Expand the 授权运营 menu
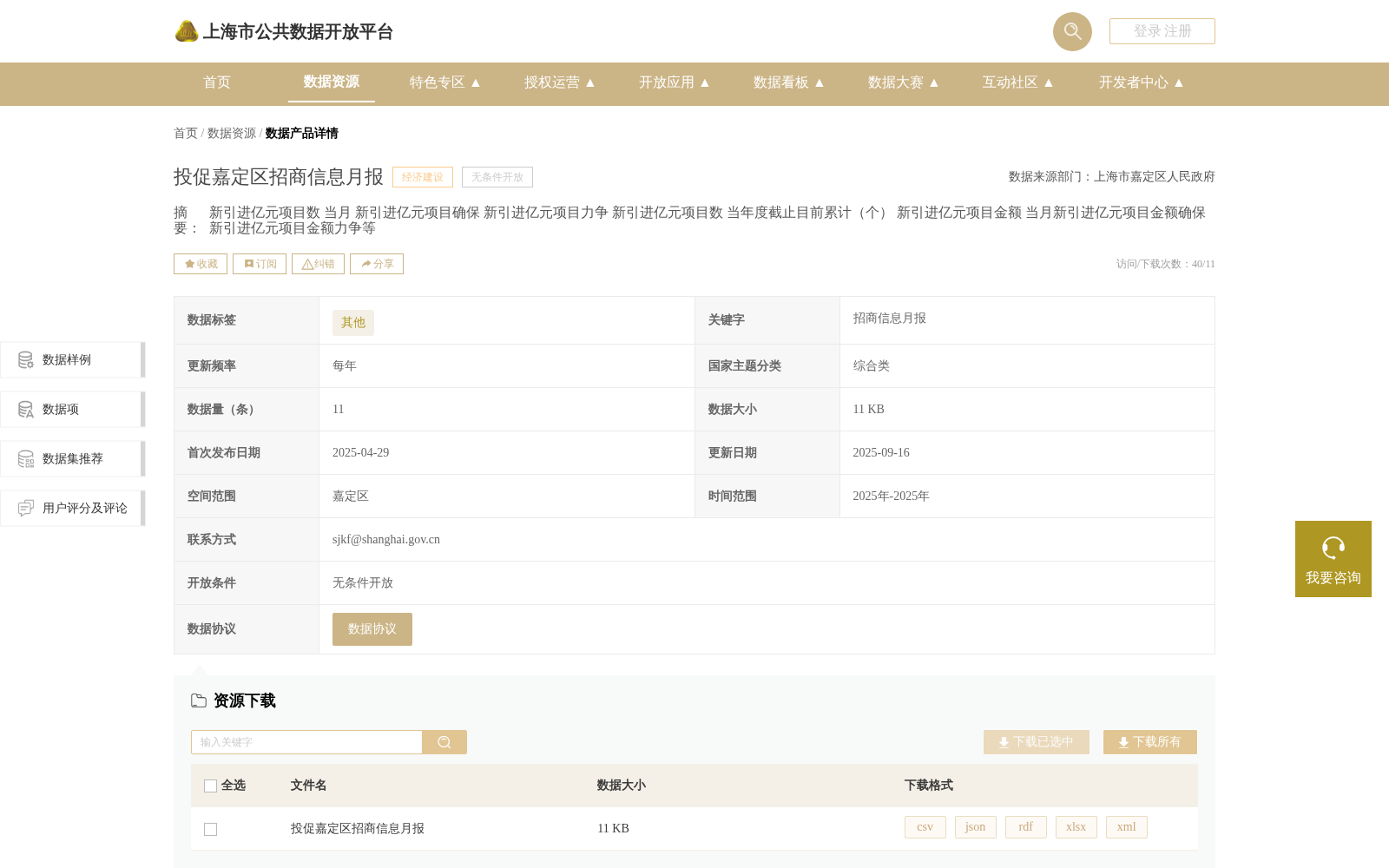1389x868 pixels. pos(560,82)
